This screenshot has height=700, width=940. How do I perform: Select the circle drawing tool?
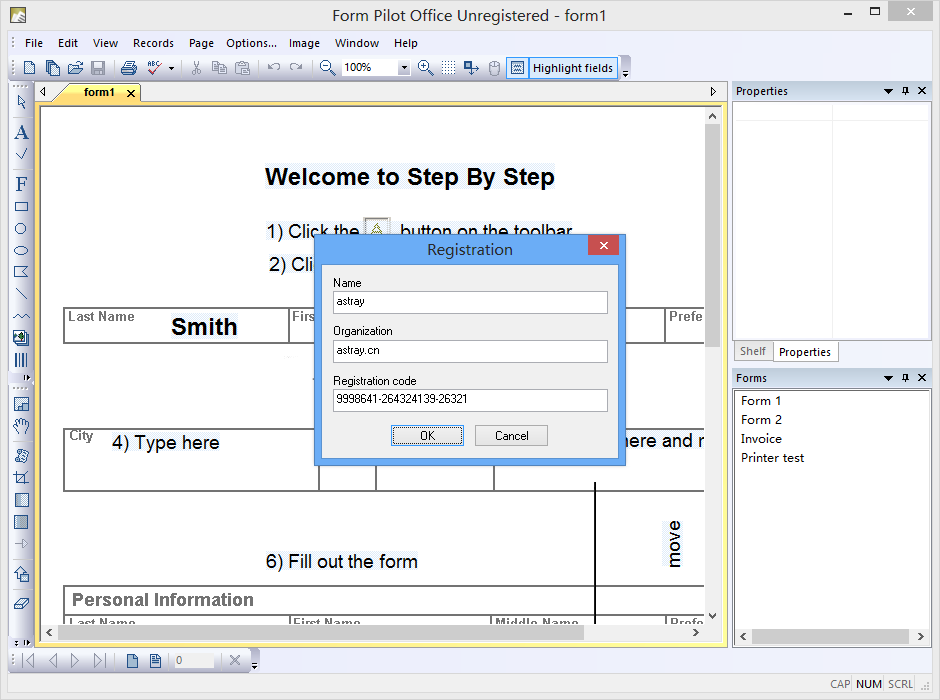(x=21, y=228)
